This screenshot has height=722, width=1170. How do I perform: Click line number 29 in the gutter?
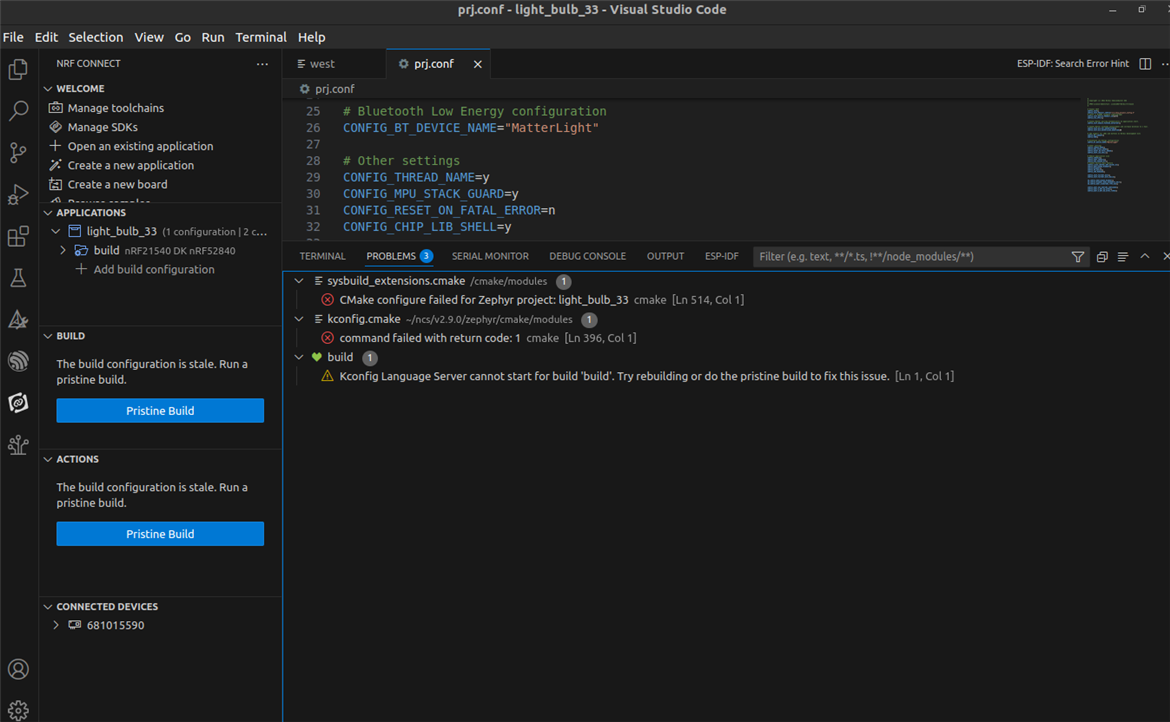point(313,178)
